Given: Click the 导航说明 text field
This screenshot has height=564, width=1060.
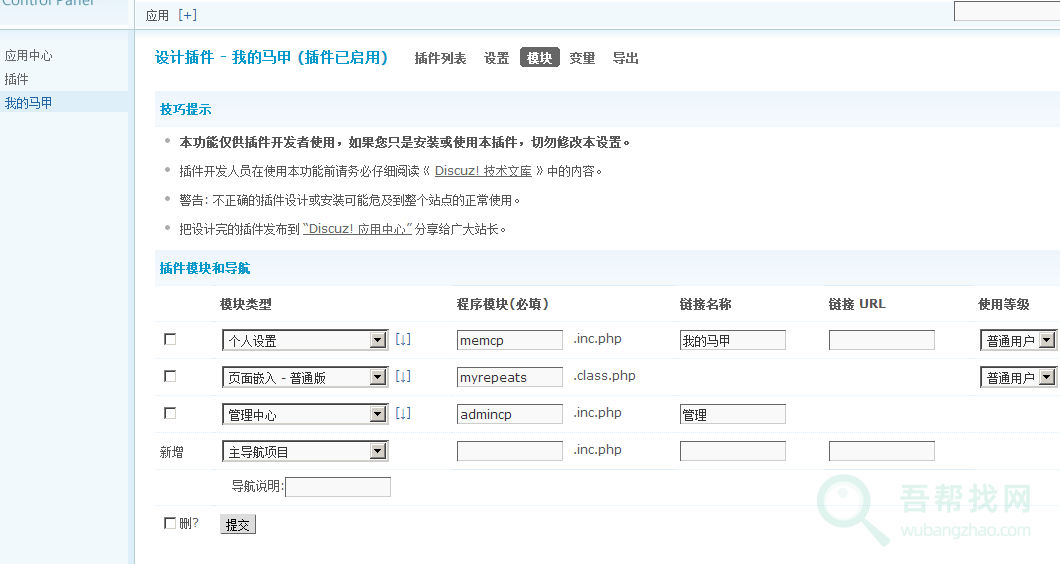Looking at the screenshot, I should pos(338,487).
